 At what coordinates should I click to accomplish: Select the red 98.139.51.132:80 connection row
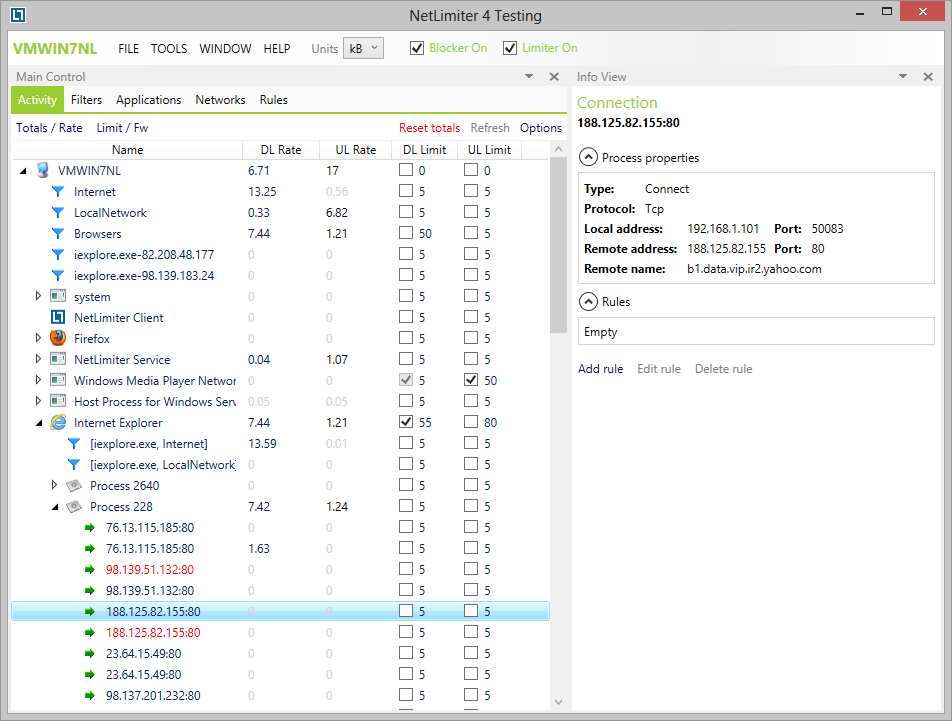pyautogui.click(x=150, y=569)
